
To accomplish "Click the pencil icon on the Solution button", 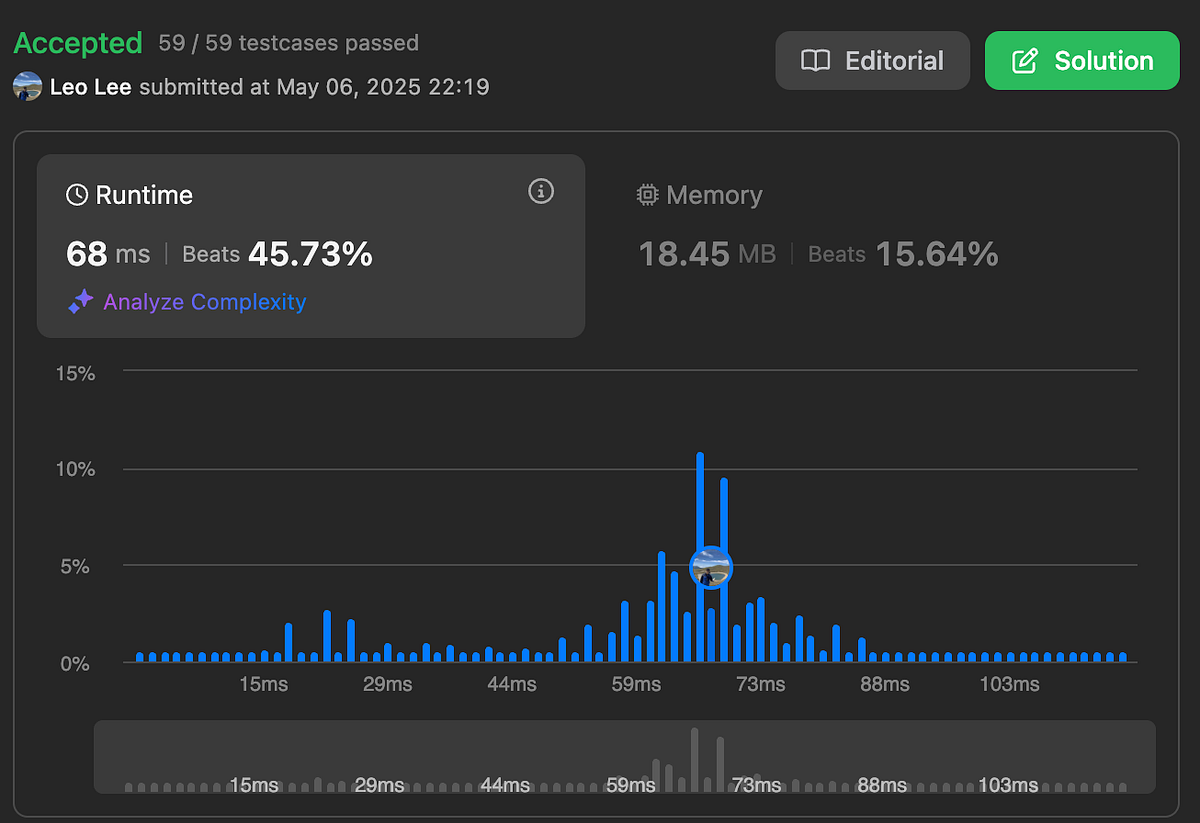I will [x=1024, y=60].
